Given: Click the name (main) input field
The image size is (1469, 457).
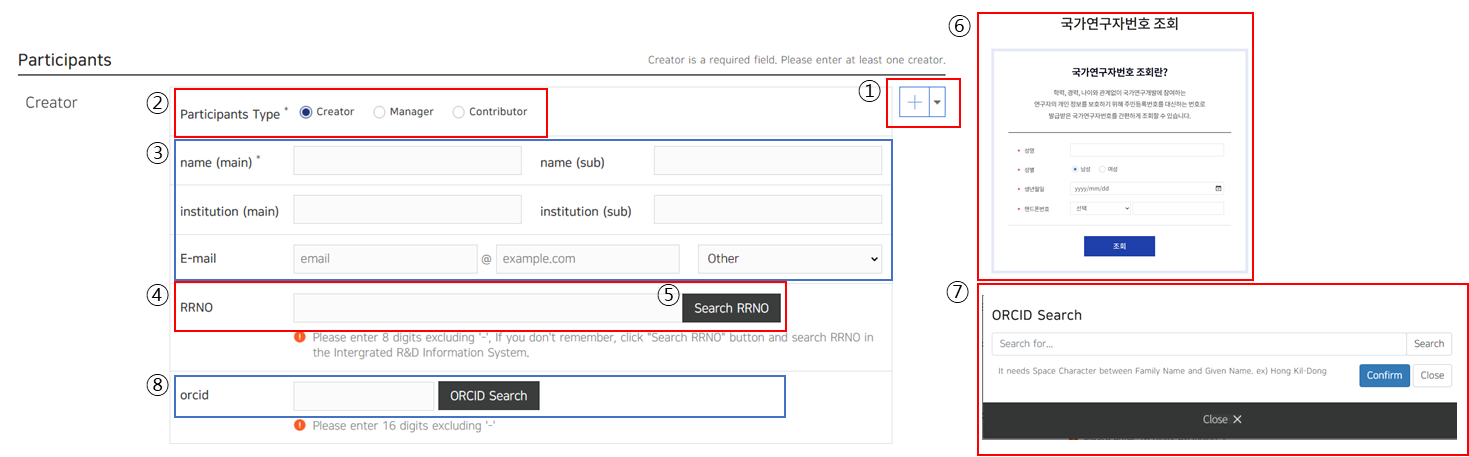Looking at the screenshot, I should pos(407,161).
